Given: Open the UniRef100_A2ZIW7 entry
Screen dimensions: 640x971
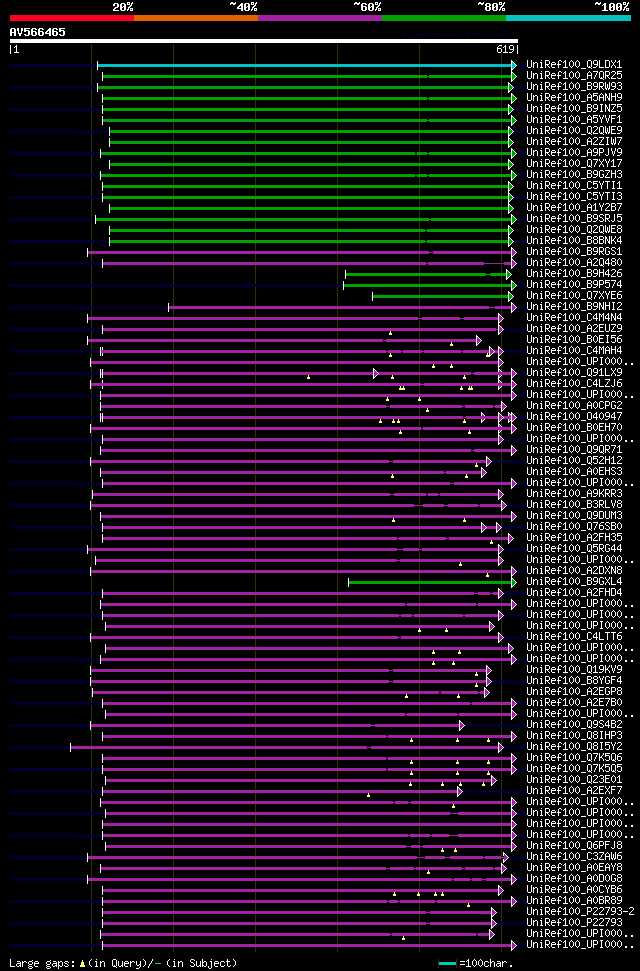Looking at the screenshot, I should (574, 142).
